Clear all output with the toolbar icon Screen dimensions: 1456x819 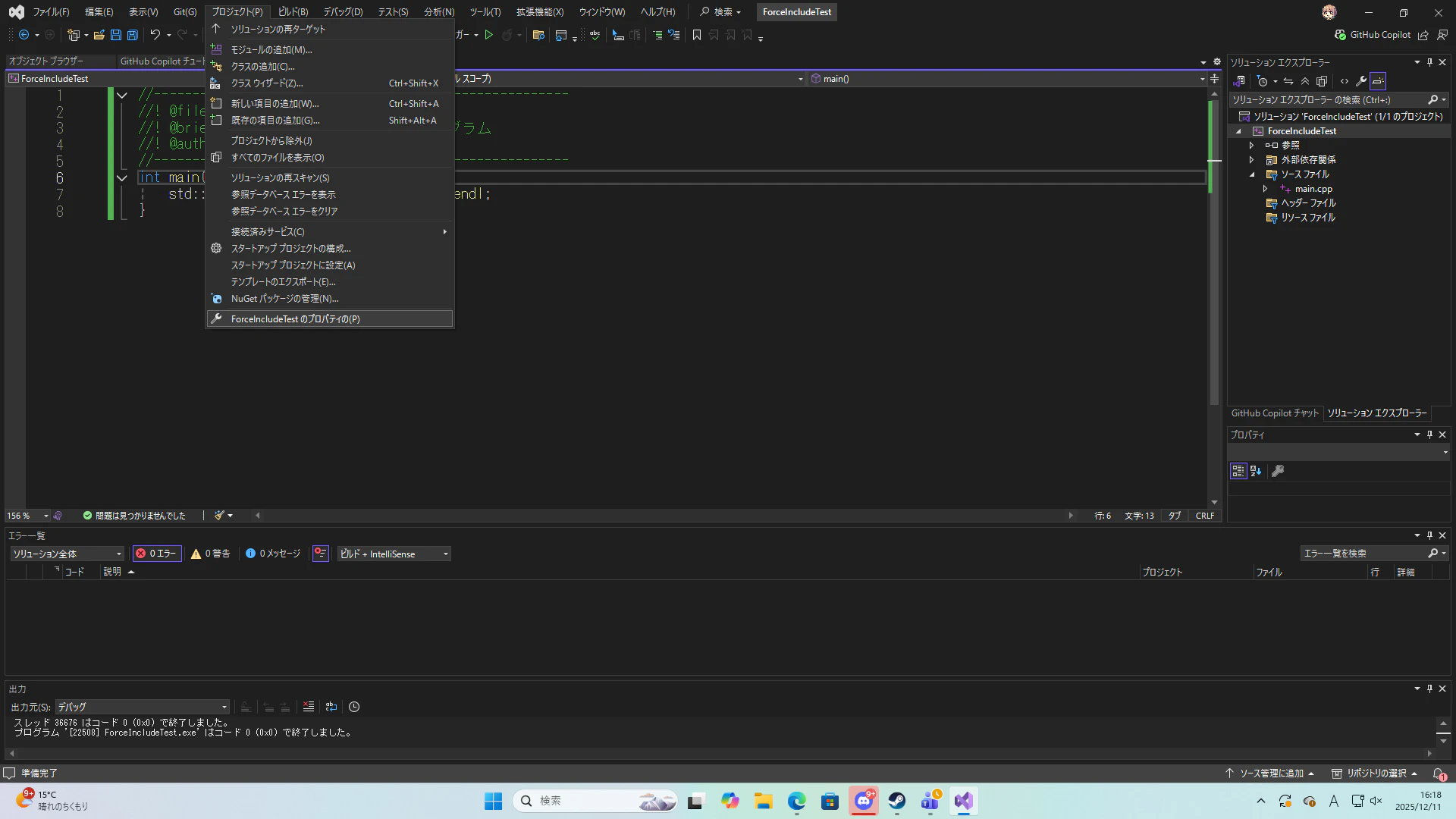[308, 707]
